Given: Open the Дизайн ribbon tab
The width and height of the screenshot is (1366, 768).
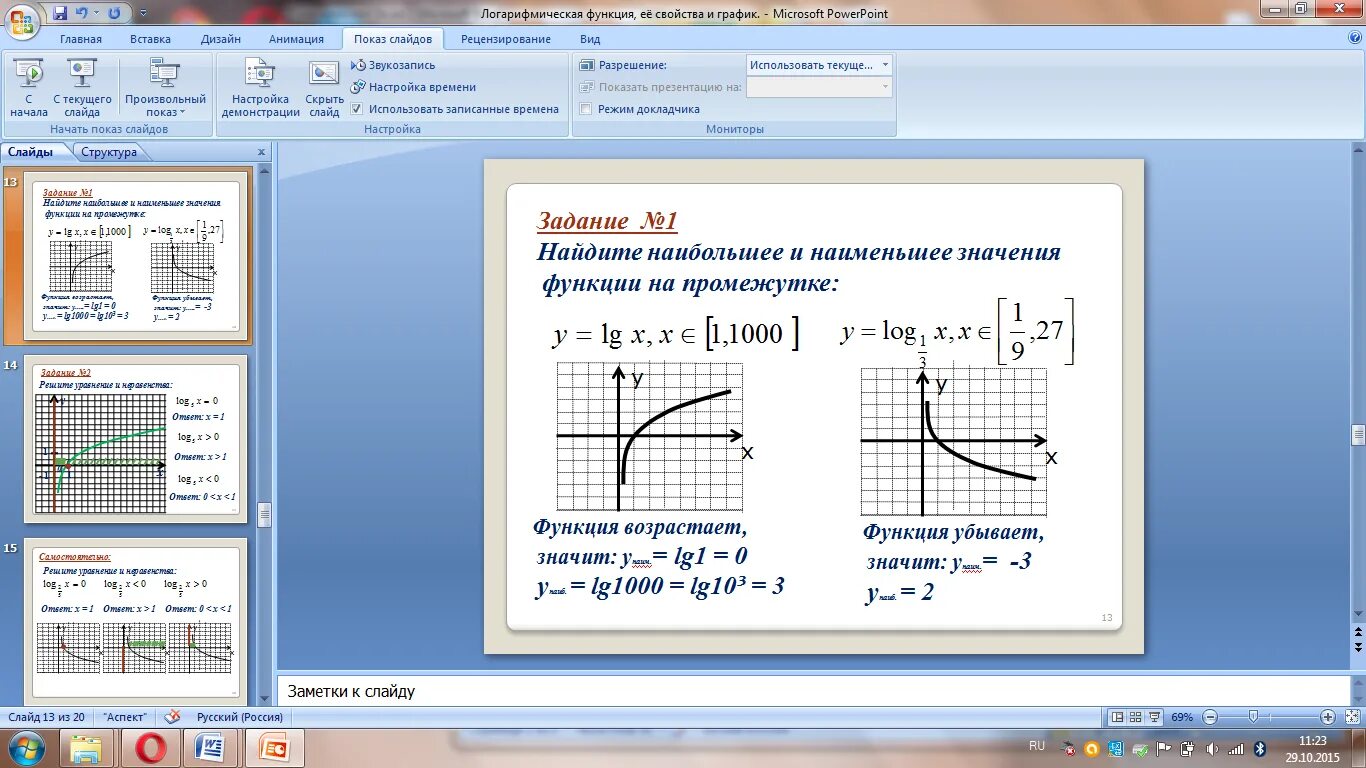Looking at the screenshot, I should [x=220, y=39].
